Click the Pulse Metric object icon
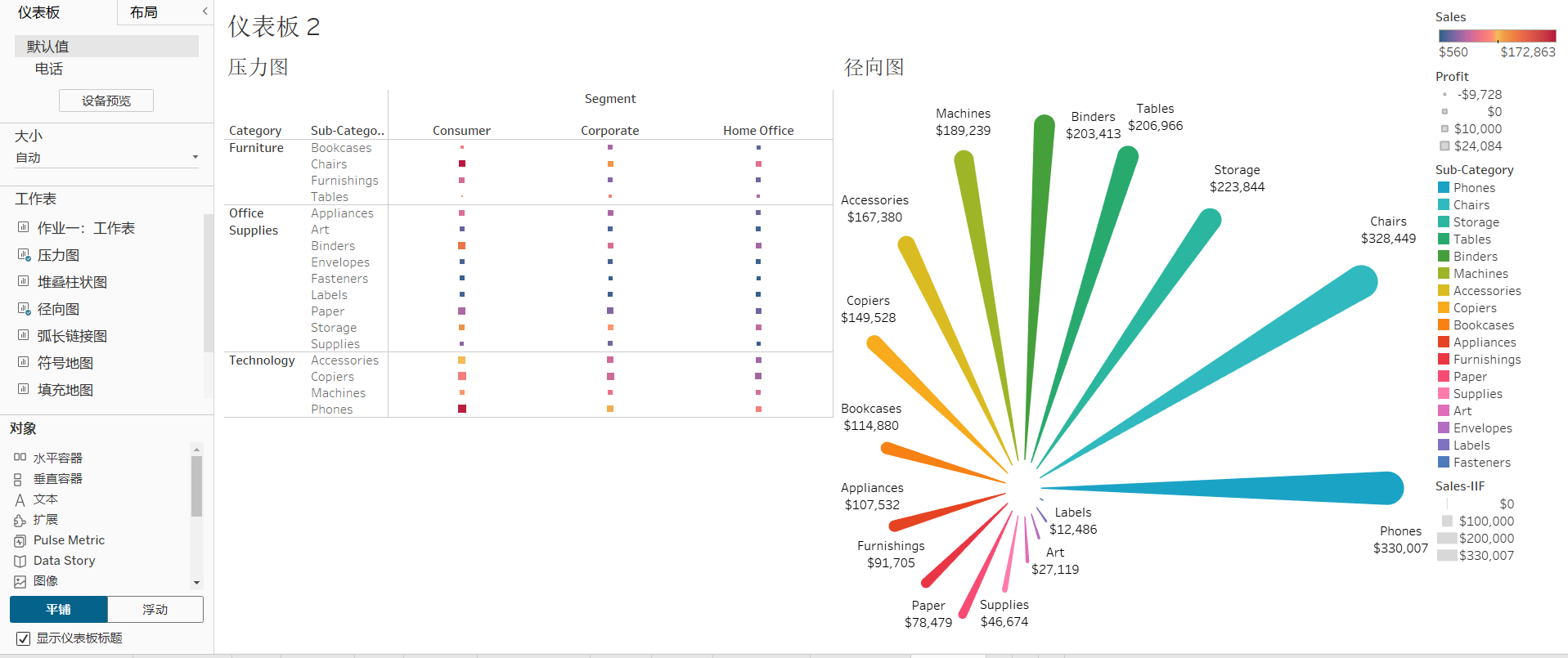The image size is (1568, 658). (20, 540)
